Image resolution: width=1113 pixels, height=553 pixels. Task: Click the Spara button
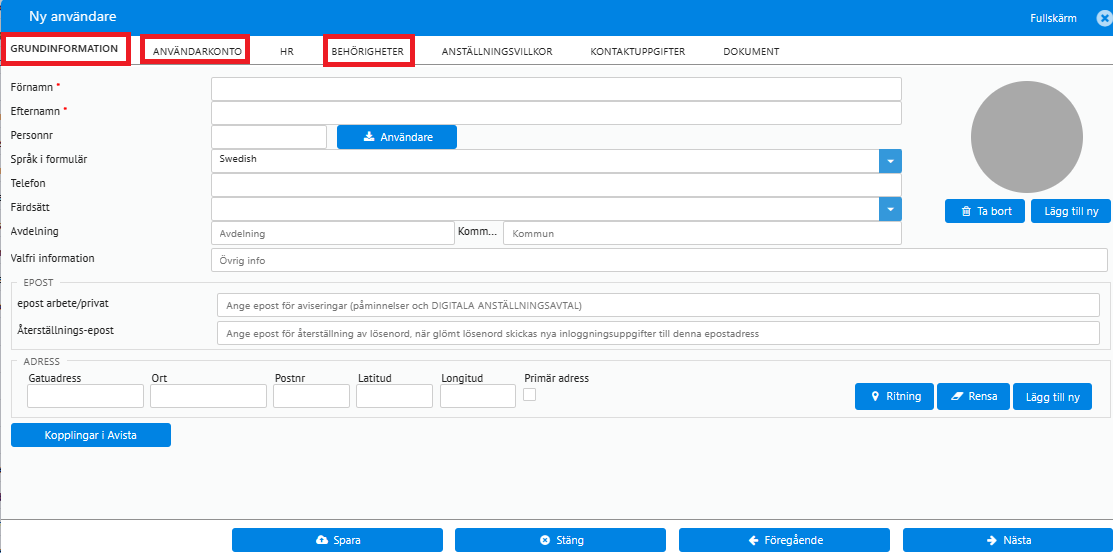click(x=337, y=540)
